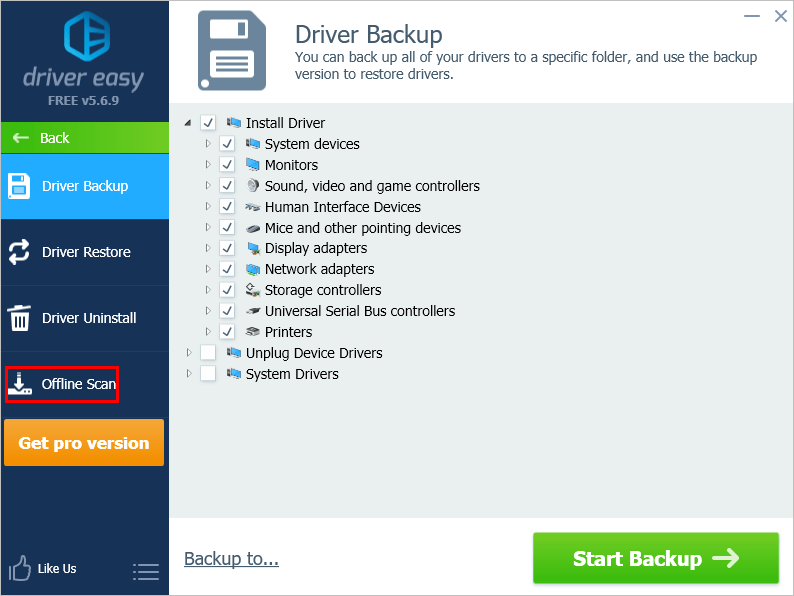Click the Start Backup button
Viewport: 794px width, 596px height.
656,558
